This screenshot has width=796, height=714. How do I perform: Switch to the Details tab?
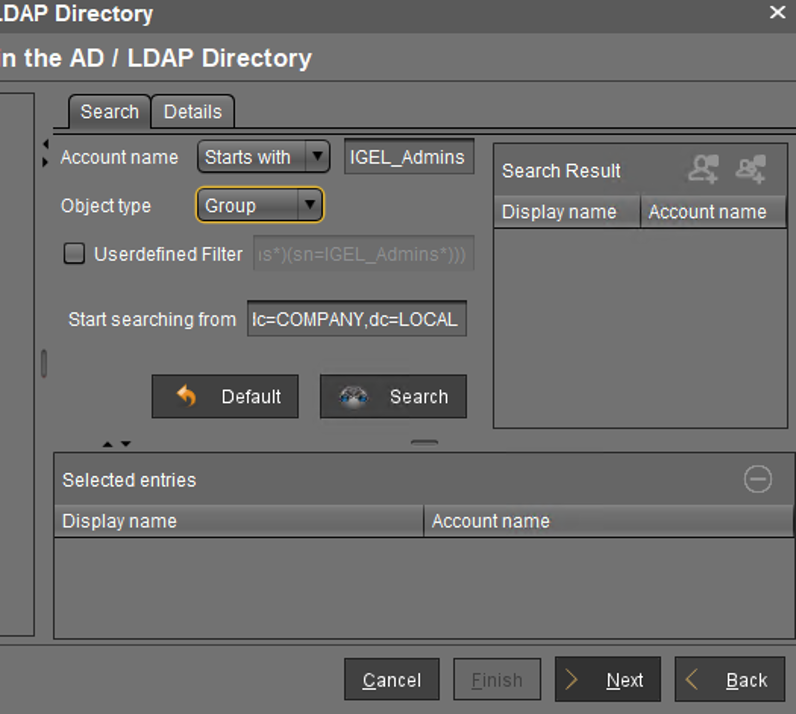click(193, 112)
